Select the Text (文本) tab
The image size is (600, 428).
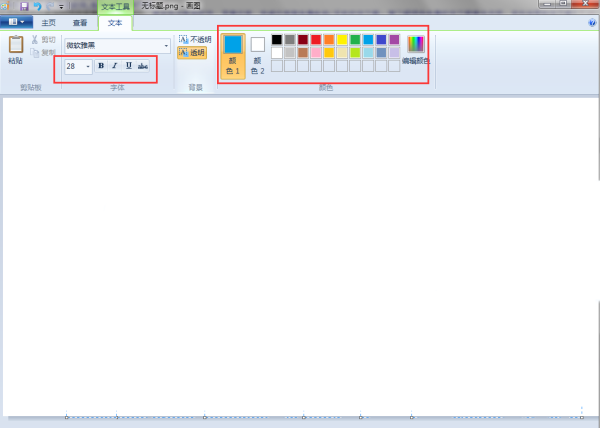(x=115, y=23)
